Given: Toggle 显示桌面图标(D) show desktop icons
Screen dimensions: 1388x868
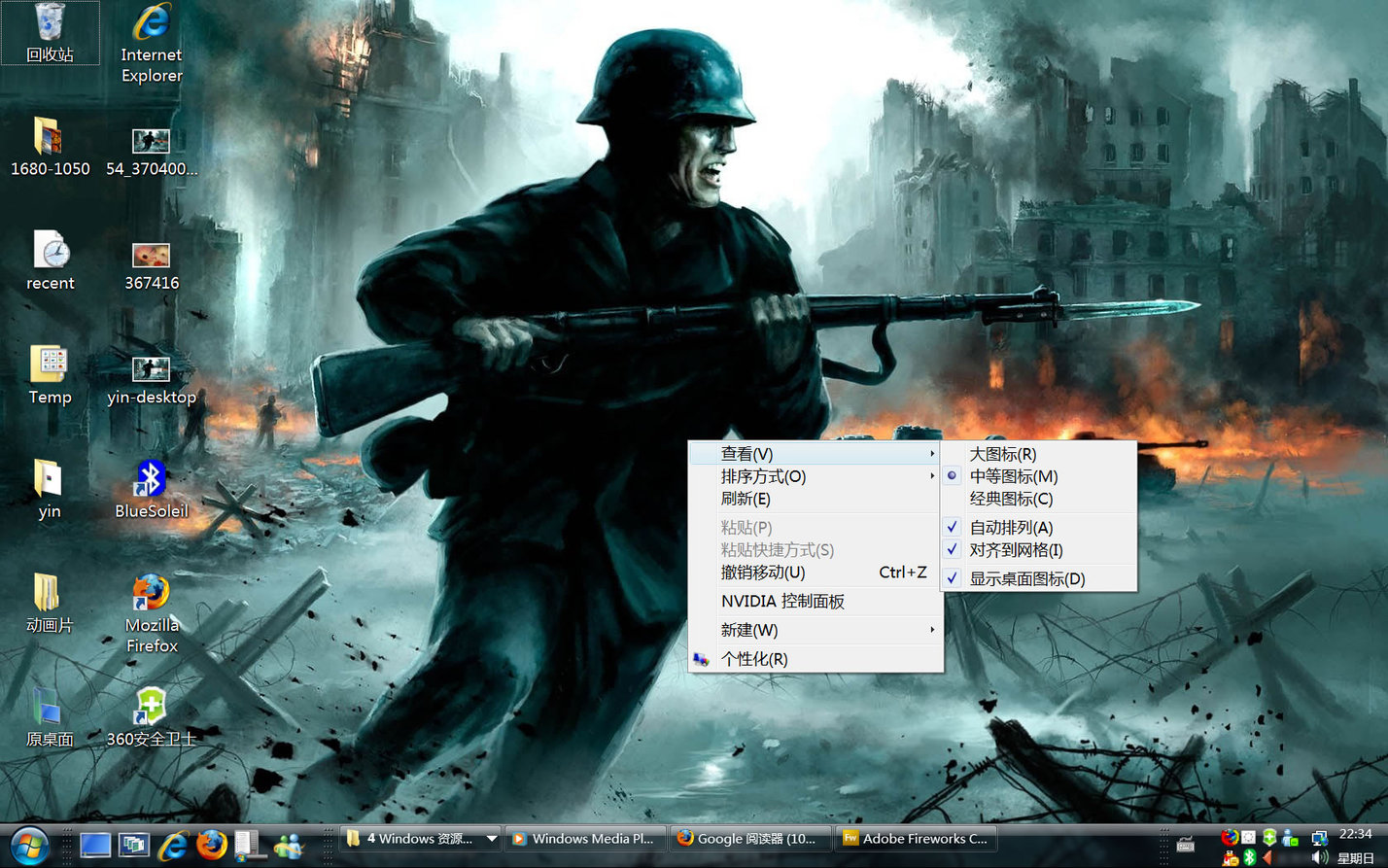Looking at the screenshot, I should coord(1038,578).
